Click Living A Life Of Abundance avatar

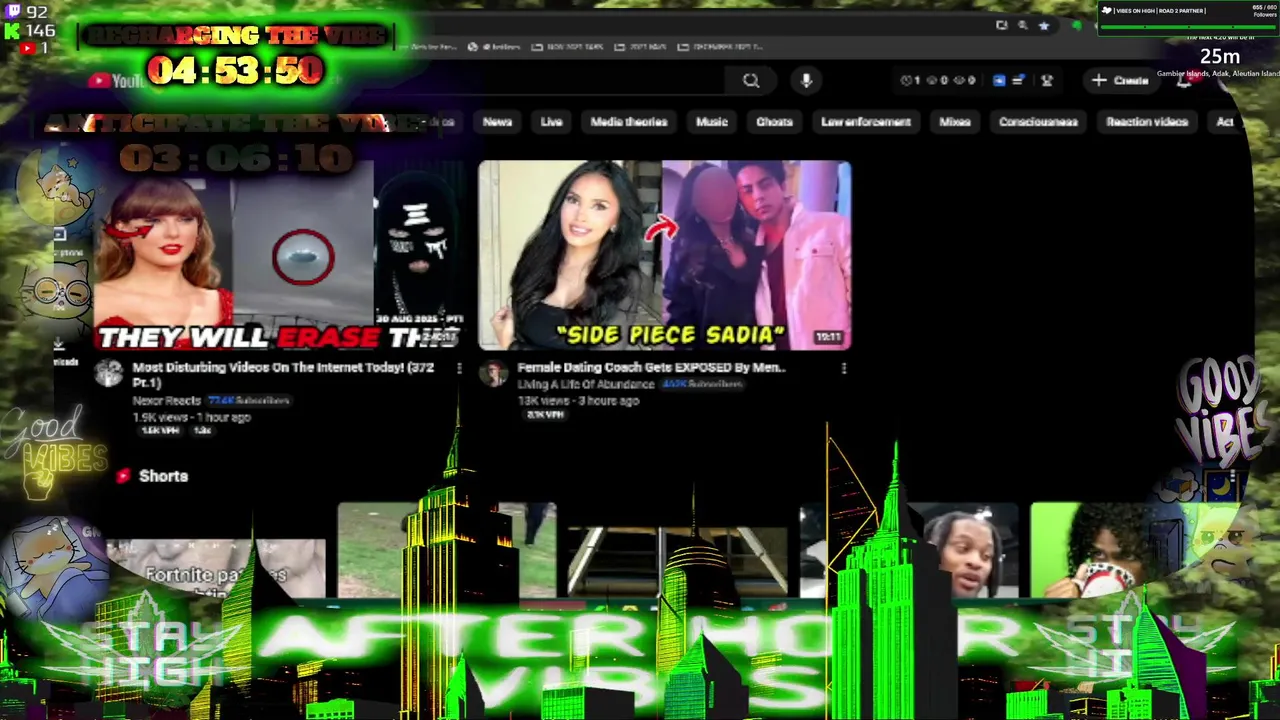(x=493, y=375)
